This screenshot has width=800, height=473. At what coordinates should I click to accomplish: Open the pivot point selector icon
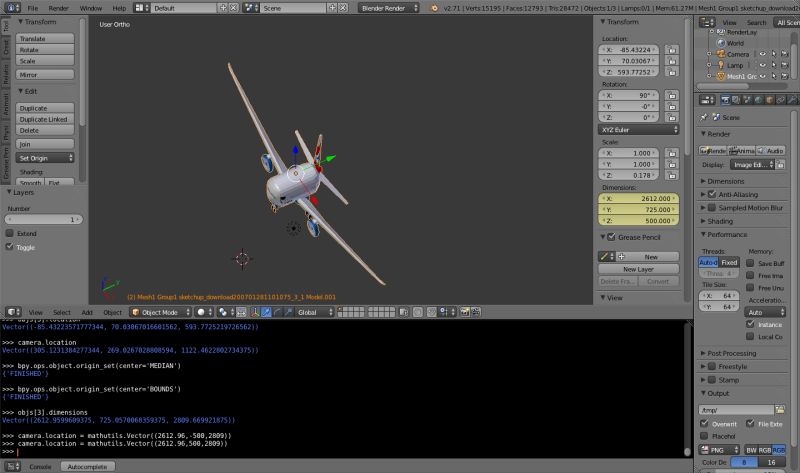(225, 312)
